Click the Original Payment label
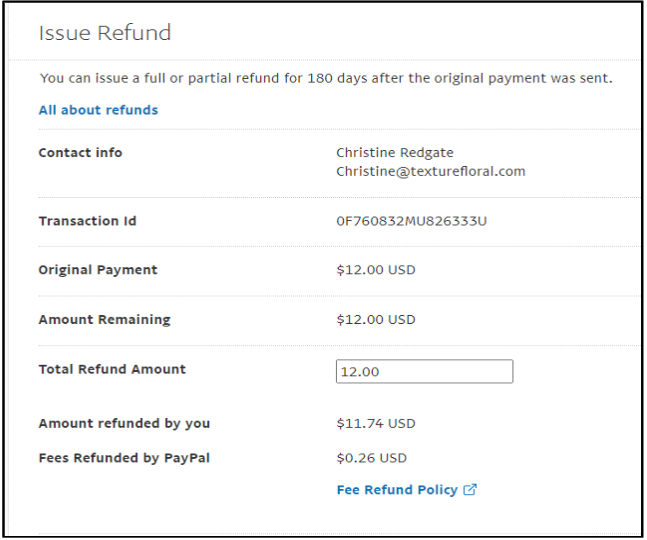This screenshot has width=647, height=540. [98, 270]
